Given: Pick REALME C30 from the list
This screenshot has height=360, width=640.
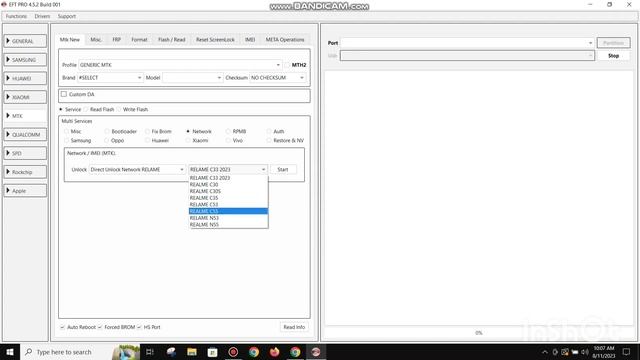Looking at the screenshot, I should (228, 184).
